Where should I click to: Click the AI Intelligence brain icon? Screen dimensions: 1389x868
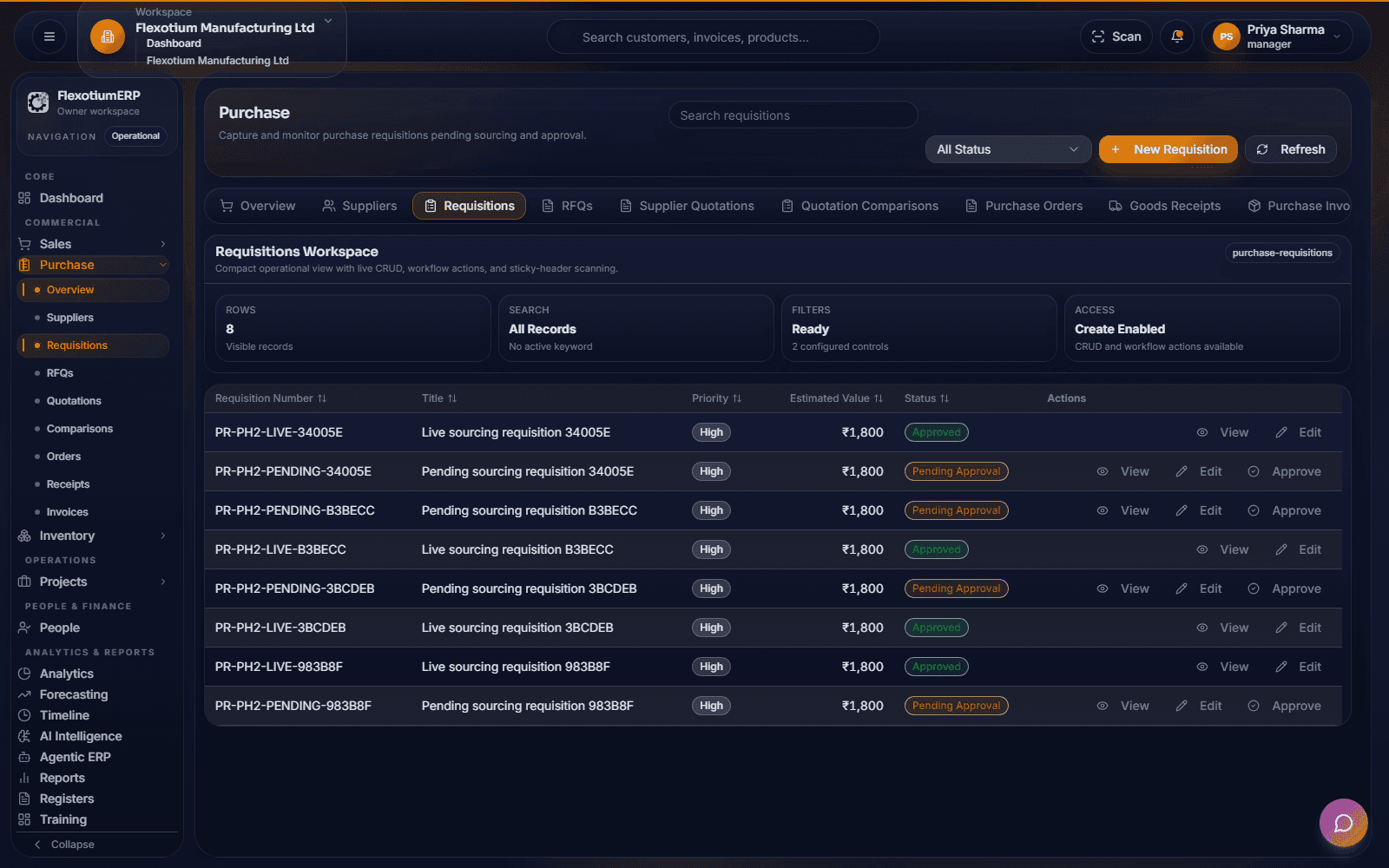24,736
